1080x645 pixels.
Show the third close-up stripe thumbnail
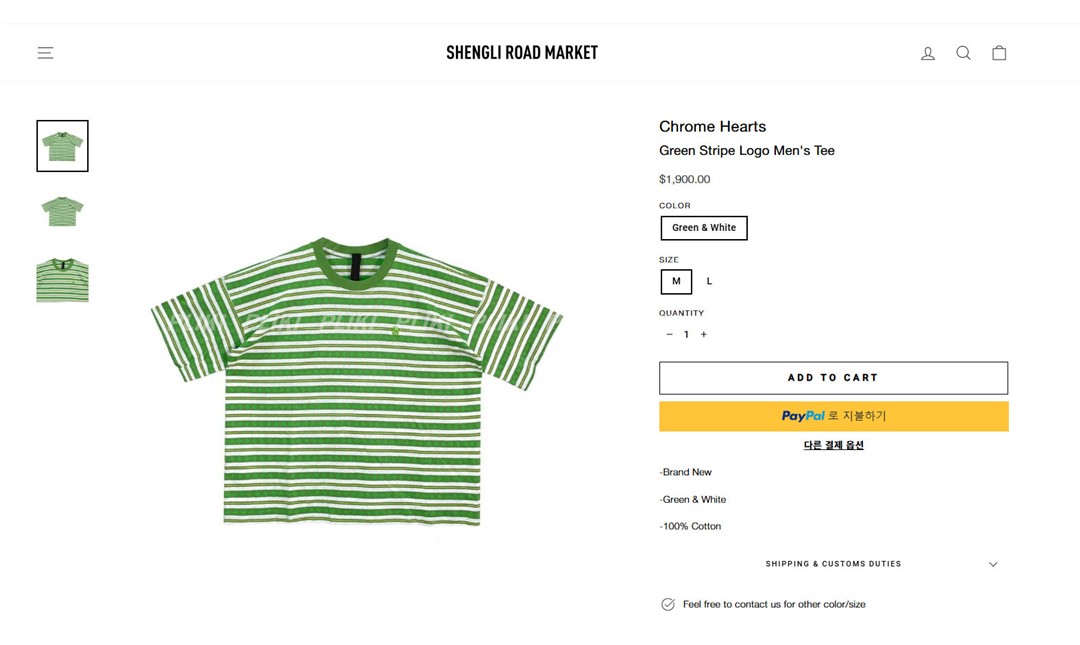coord(62,279)
